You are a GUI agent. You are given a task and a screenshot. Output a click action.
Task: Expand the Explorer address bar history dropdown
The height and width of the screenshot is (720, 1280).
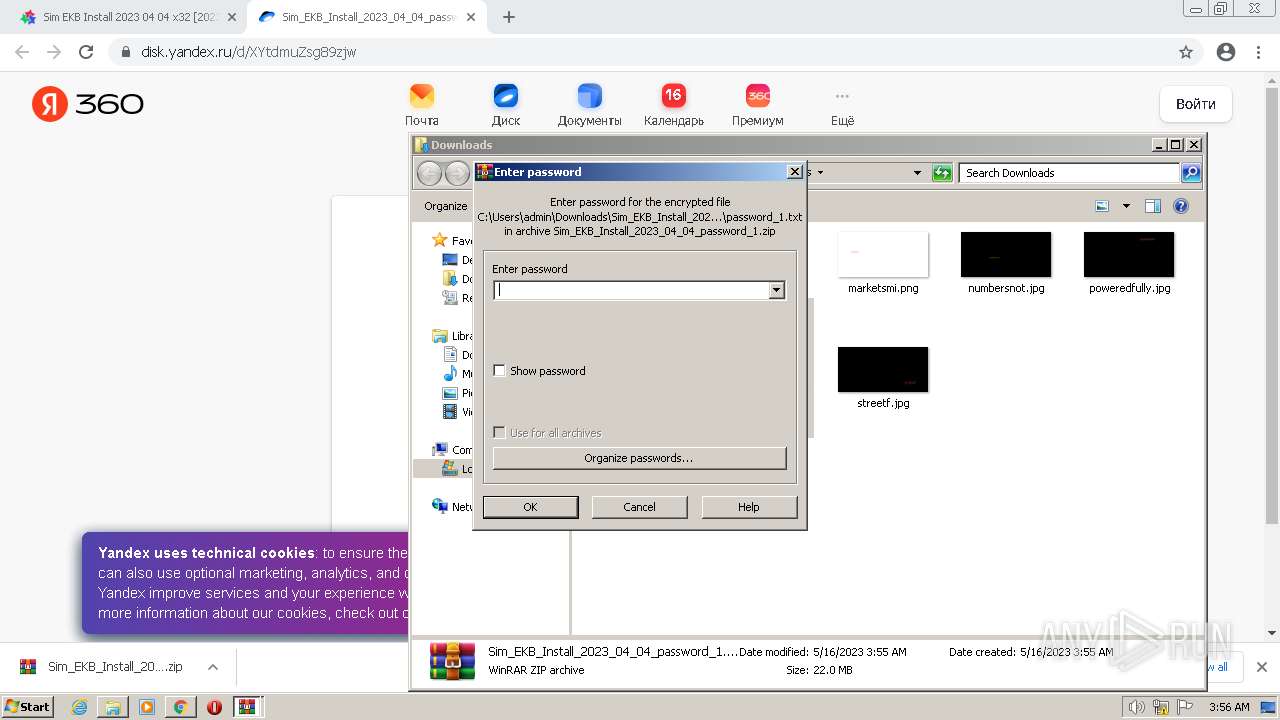[917, 173]
